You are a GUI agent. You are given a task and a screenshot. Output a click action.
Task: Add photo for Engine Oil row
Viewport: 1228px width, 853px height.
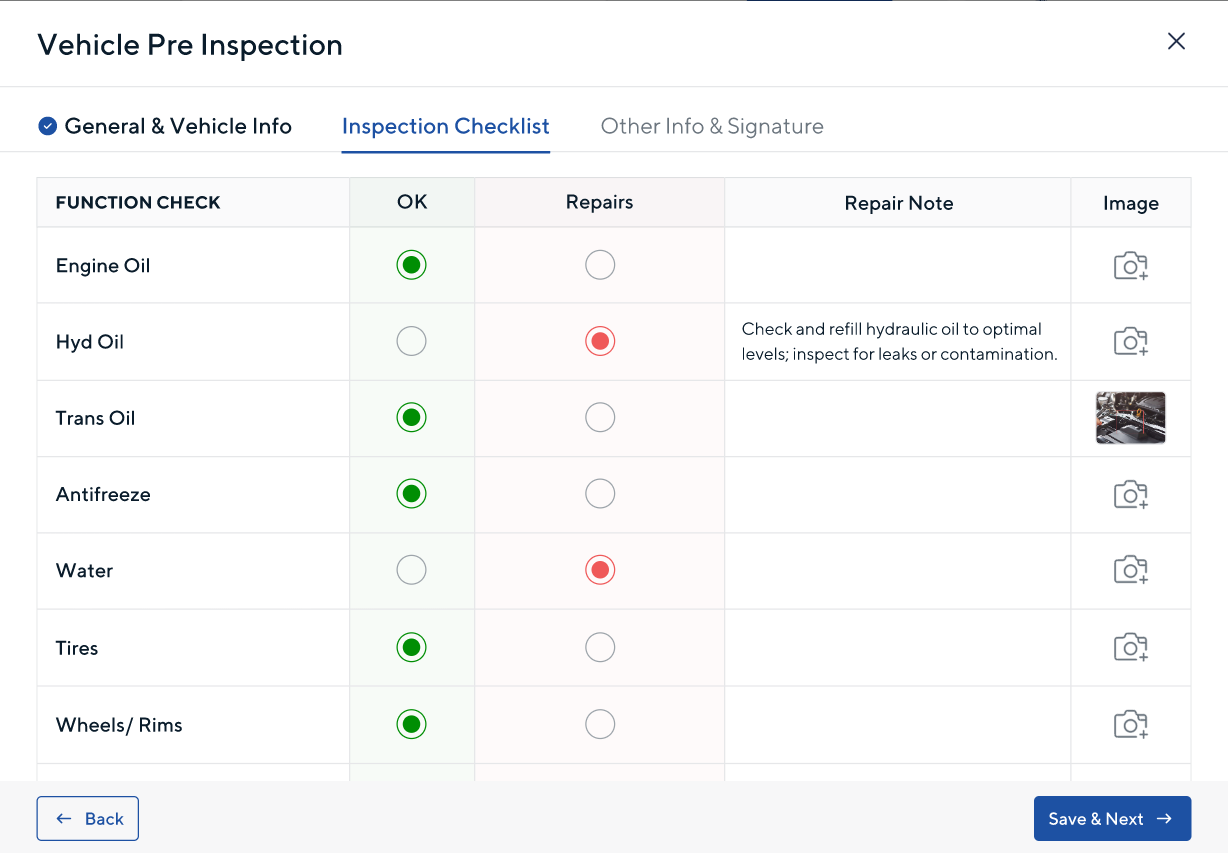(x=1130, y=266)
